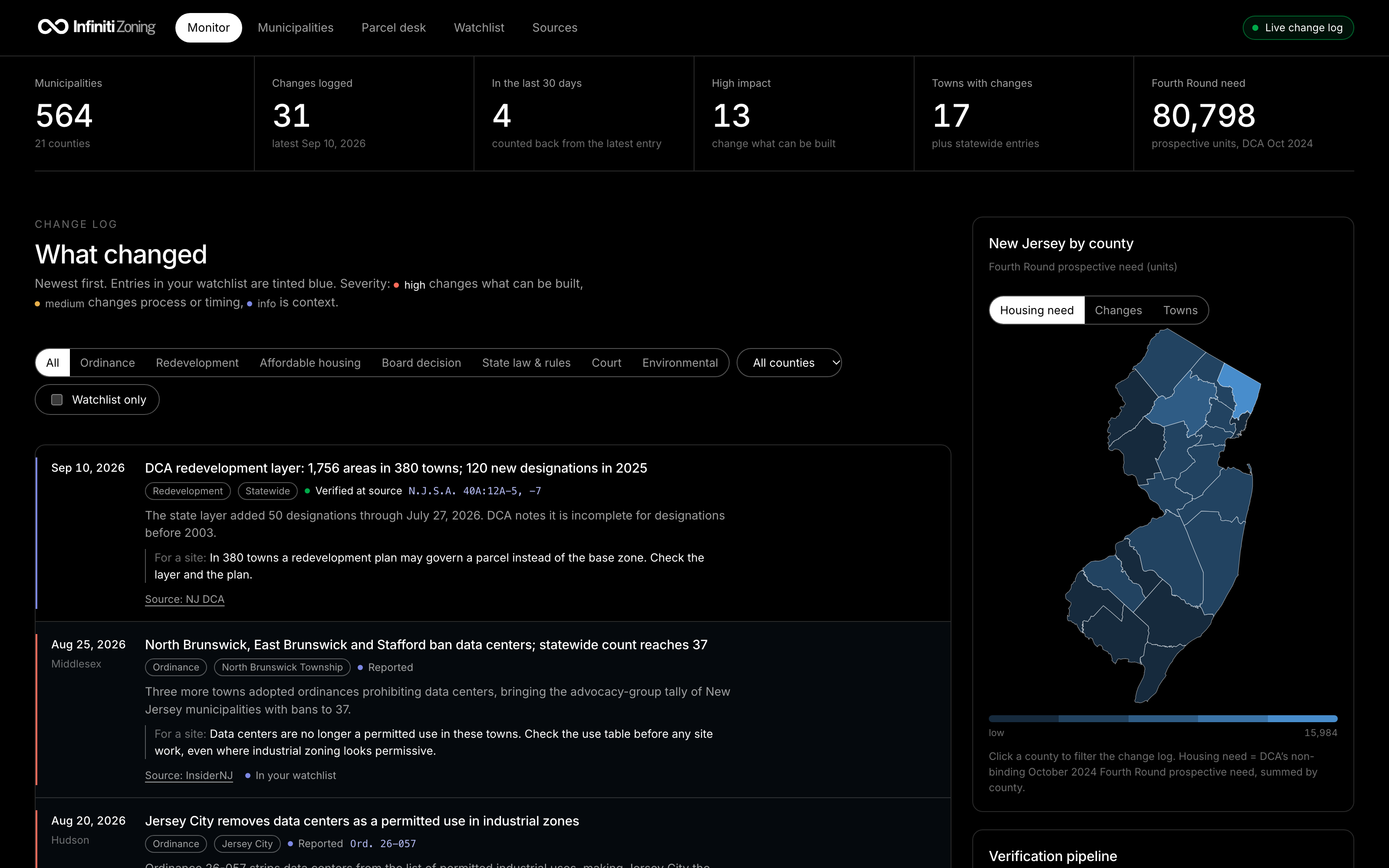The image size is (1389, 868).
Task: Click the 80,798 Fourth Round need figure
Action: (1204, 115)
